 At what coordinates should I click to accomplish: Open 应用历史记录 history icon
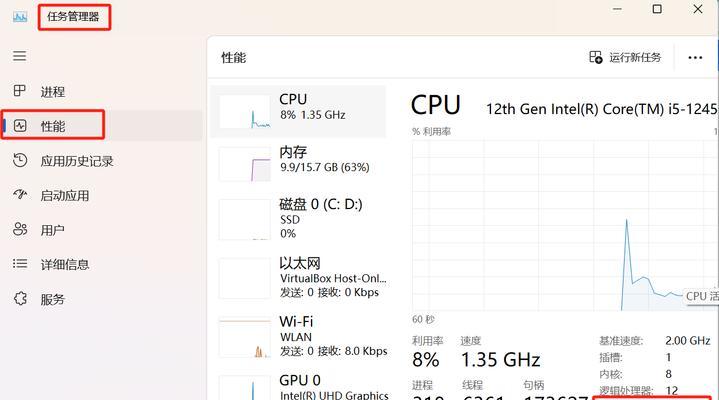coord(20,160)
